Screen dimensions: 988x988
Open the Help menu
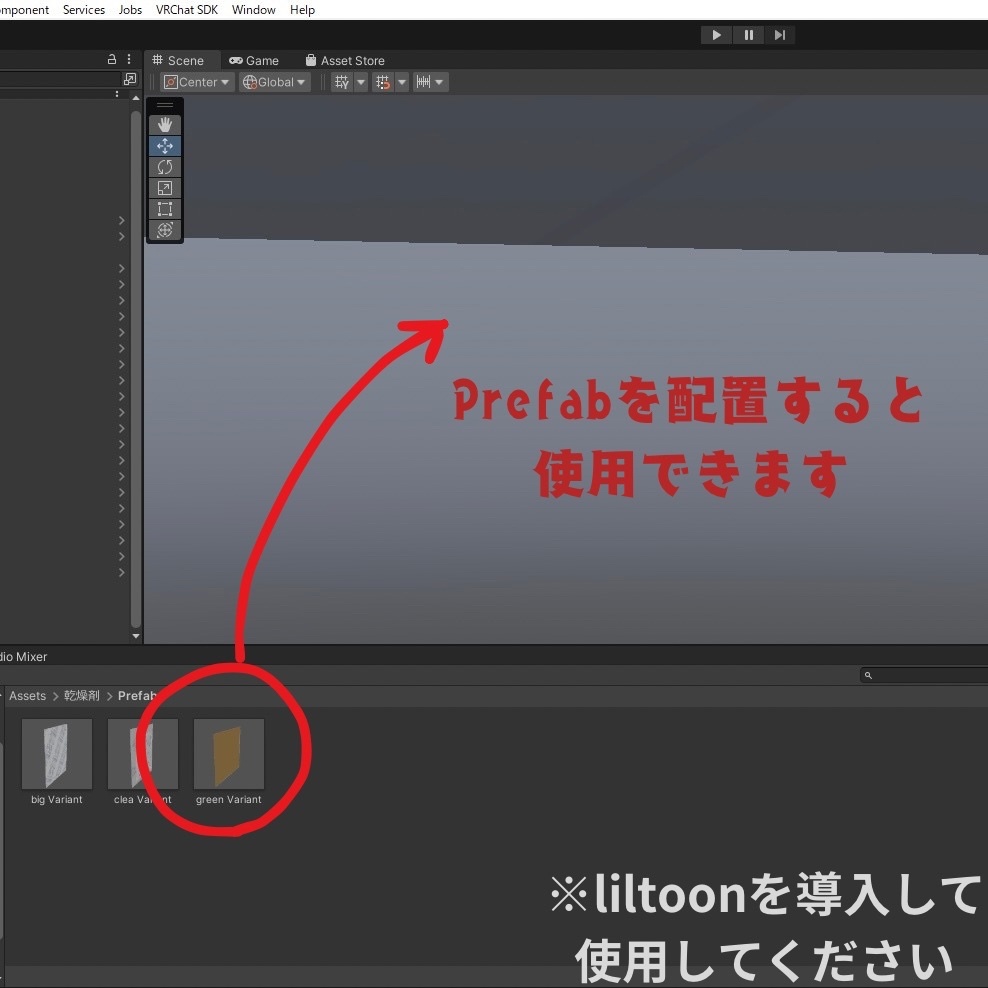302,10
